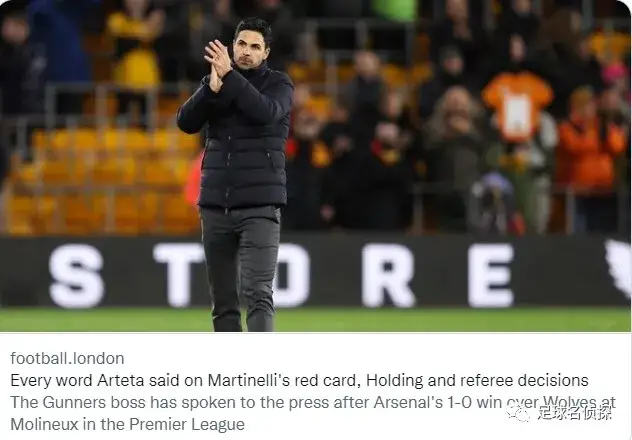Click the letter S on the STORE banner
The image size is (632, 440).
click(x=76, y=276)
